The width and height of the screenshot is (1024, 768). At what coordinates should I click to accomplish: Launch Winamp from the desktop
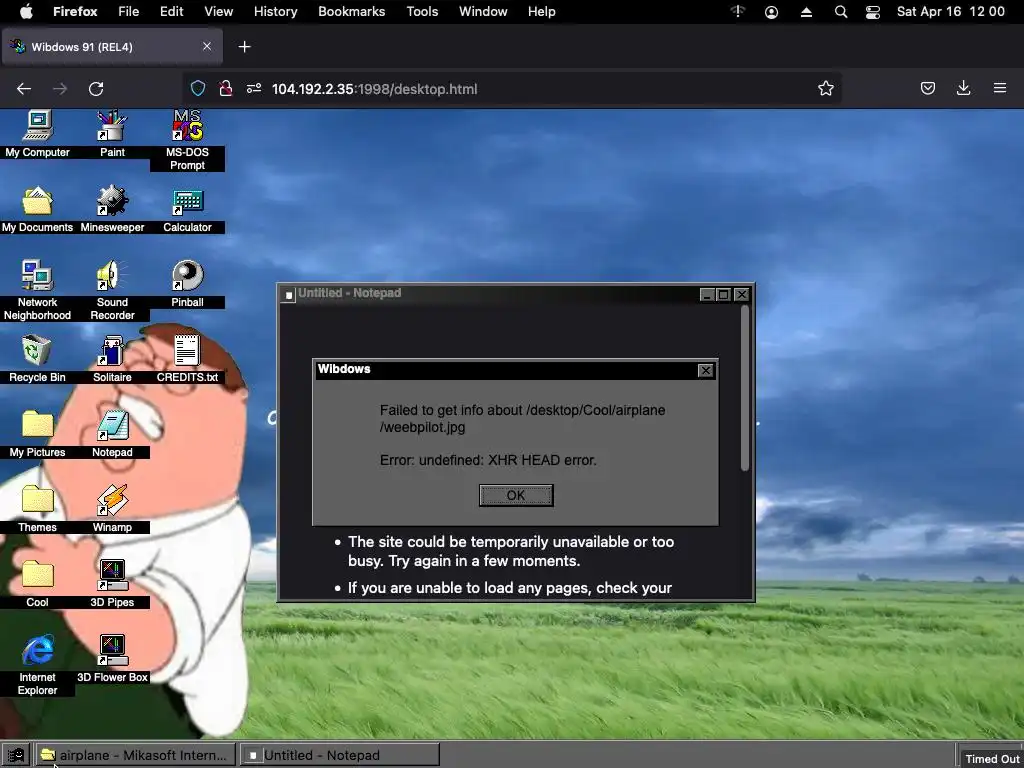pyautogui.click(x=112, y=509)
